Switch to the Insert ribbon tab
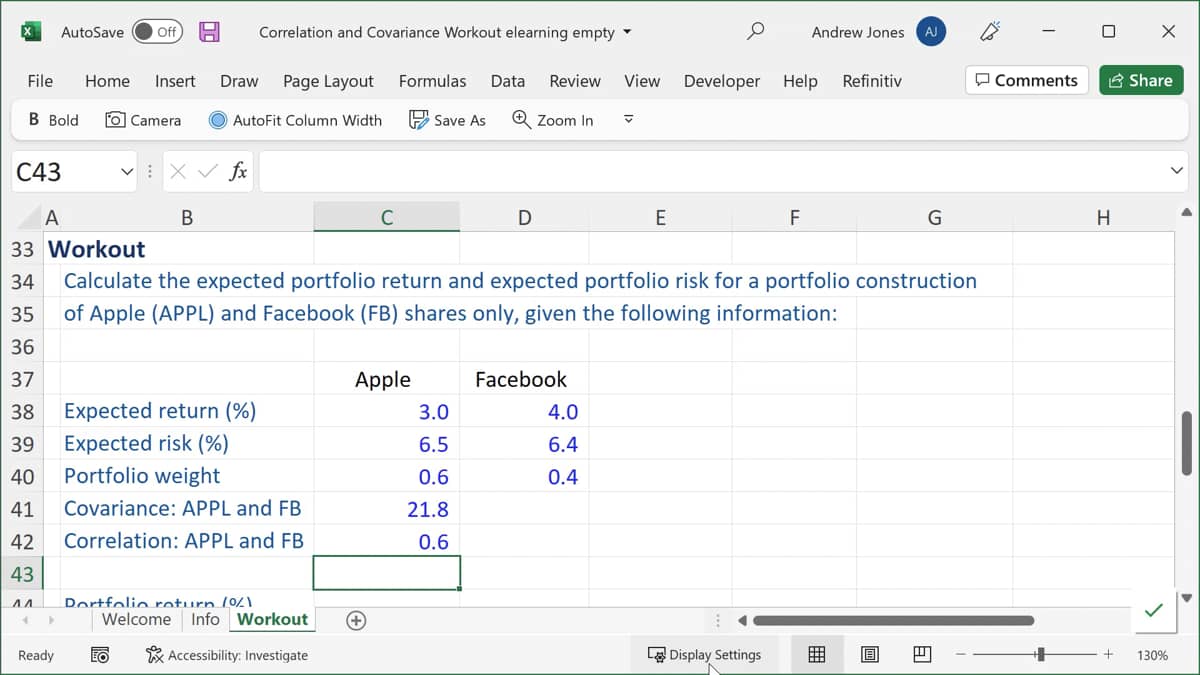 coord(175,81)
